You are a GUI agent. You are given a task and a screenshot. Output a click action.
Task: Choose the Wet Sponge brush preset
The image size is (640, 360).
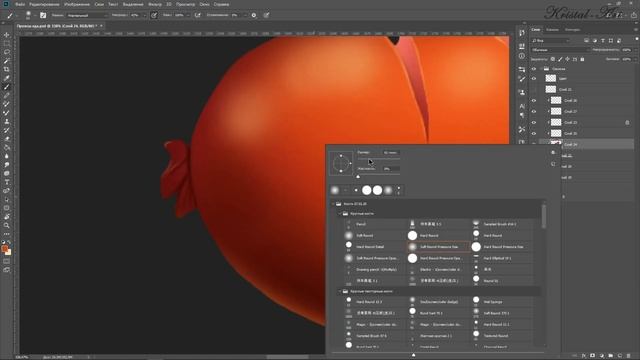click(503, 302)
